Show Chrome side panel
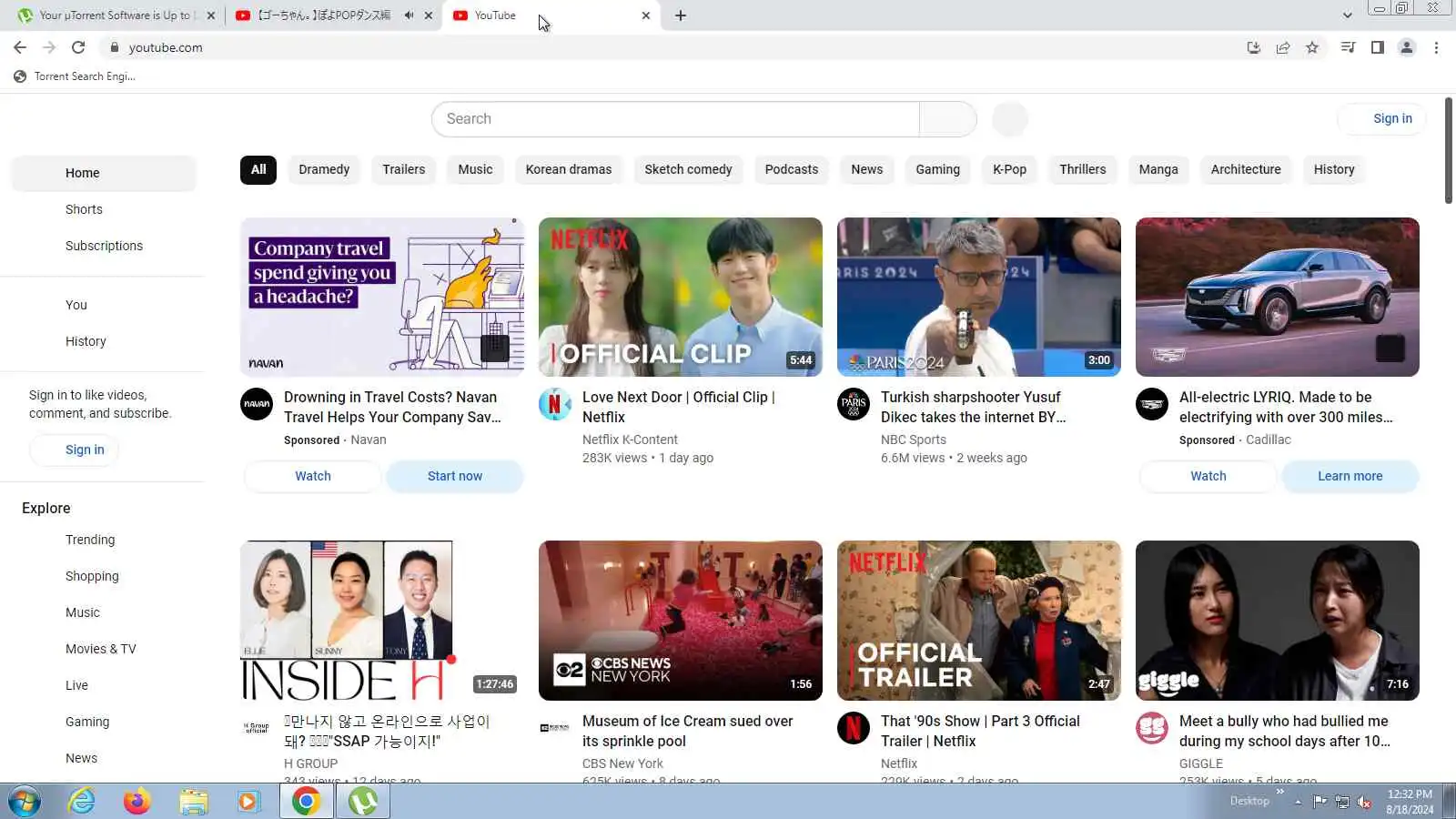 (1378, 47)
